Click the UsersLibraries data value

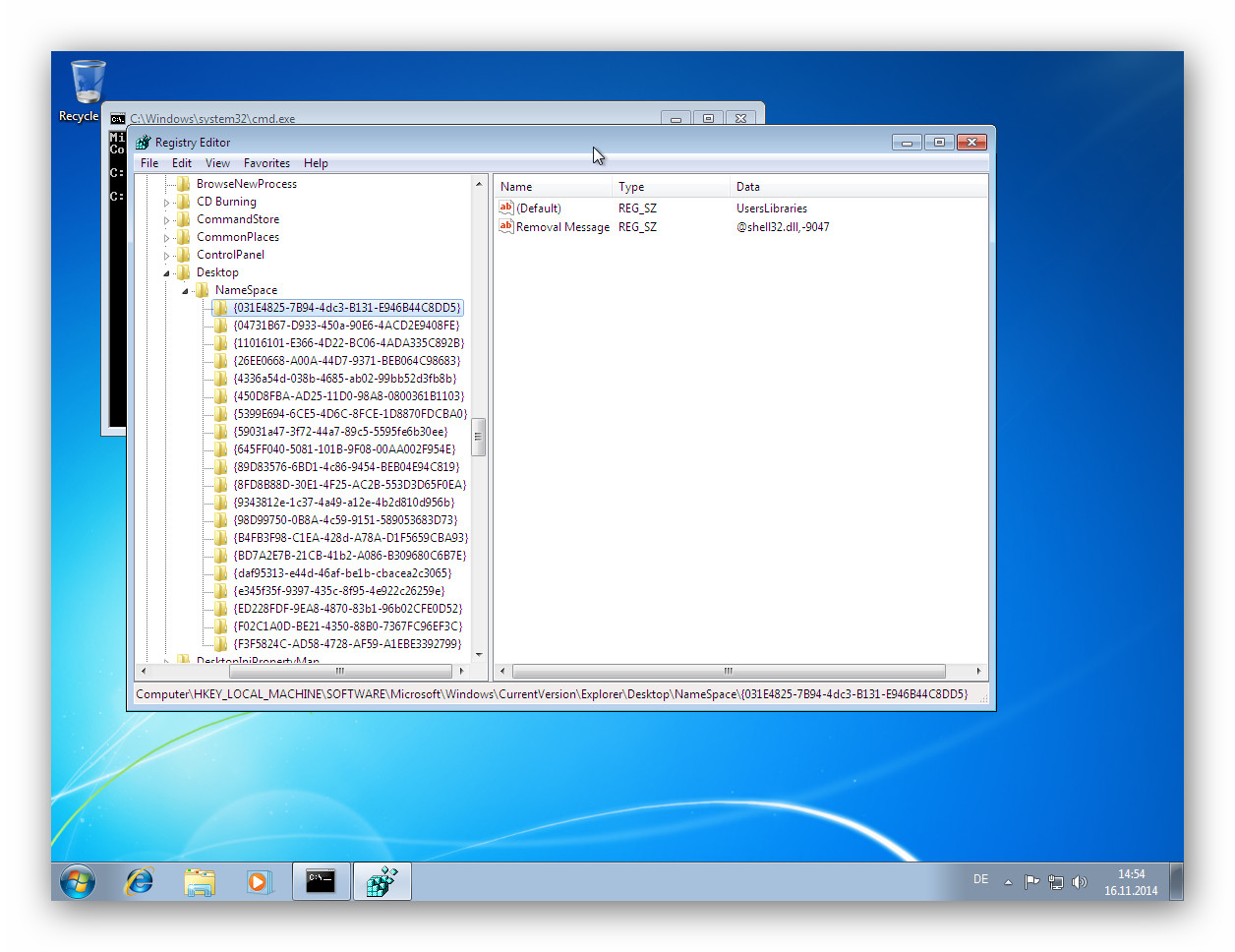772,208
